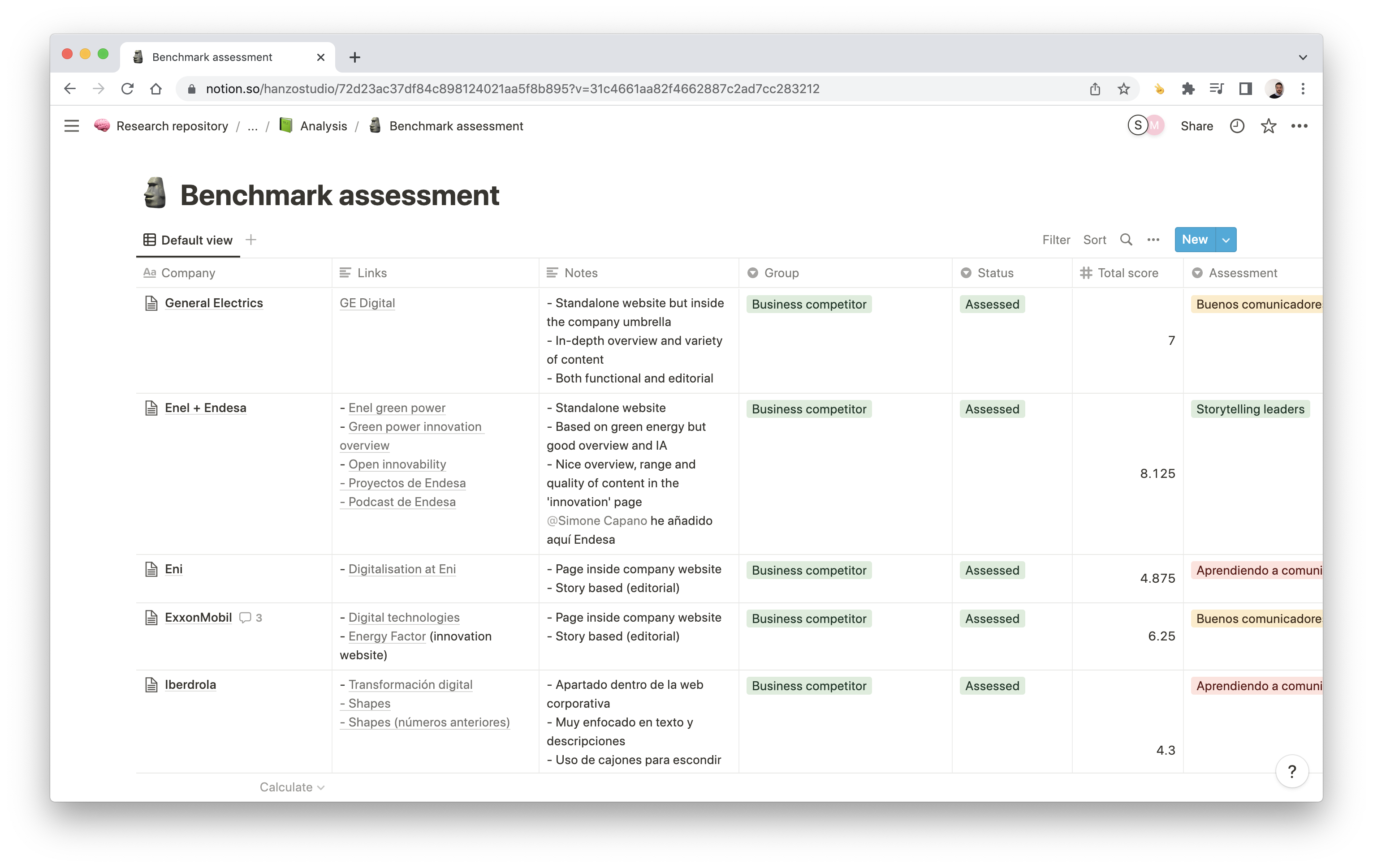Open the Filter option
1373x868 pixels.
coord(1056,240)
